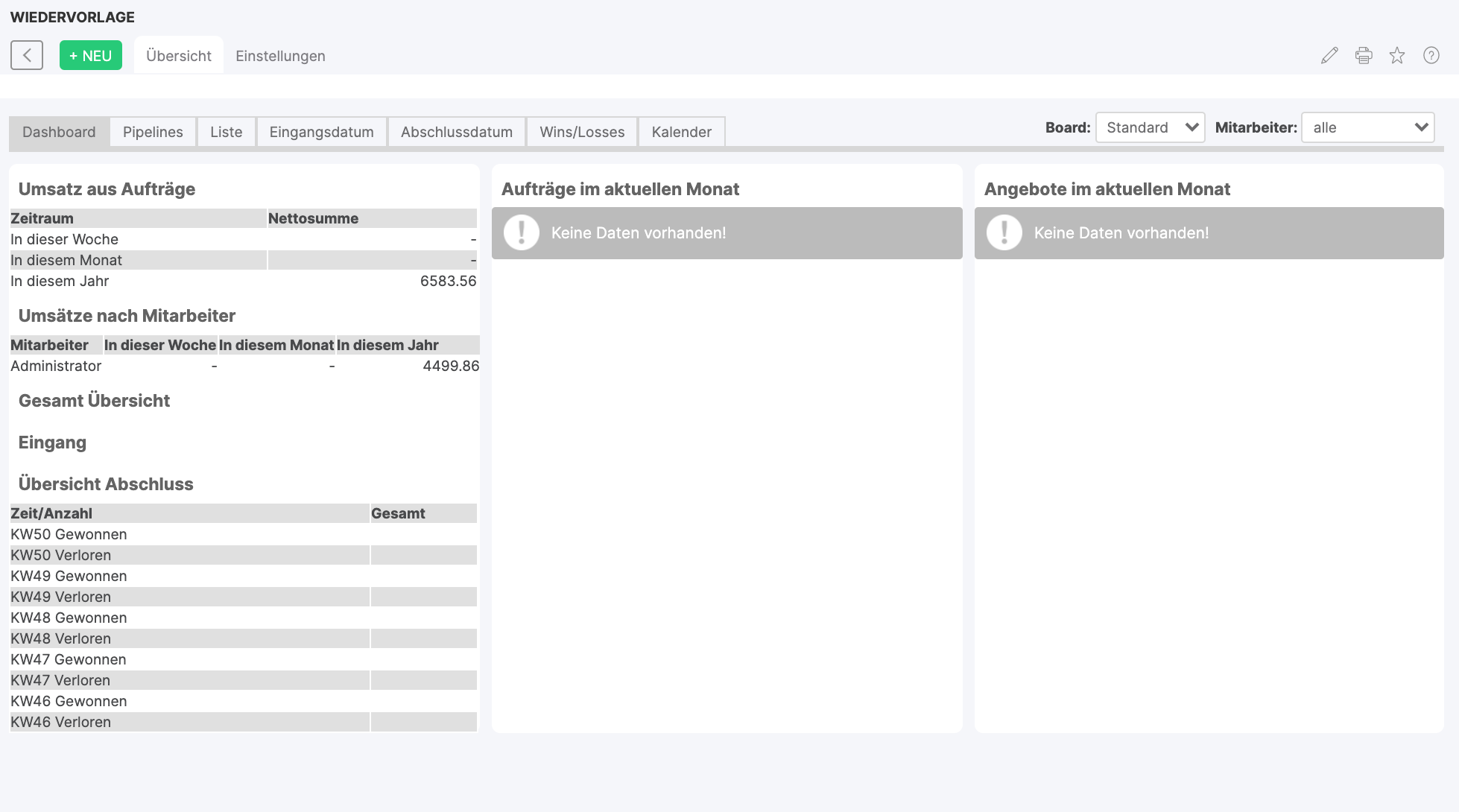Click the Administrator row in table
The width and height of the screenshot is (1459, 812).
[56, 366]
